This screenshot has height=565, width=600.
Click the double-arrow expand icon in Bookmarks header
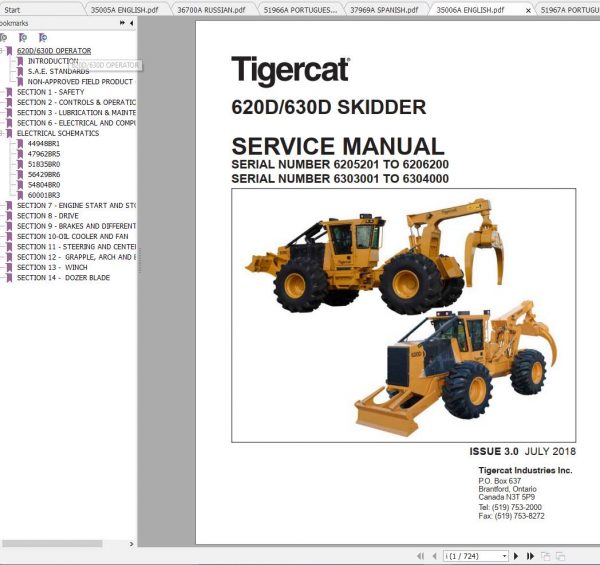122,23
